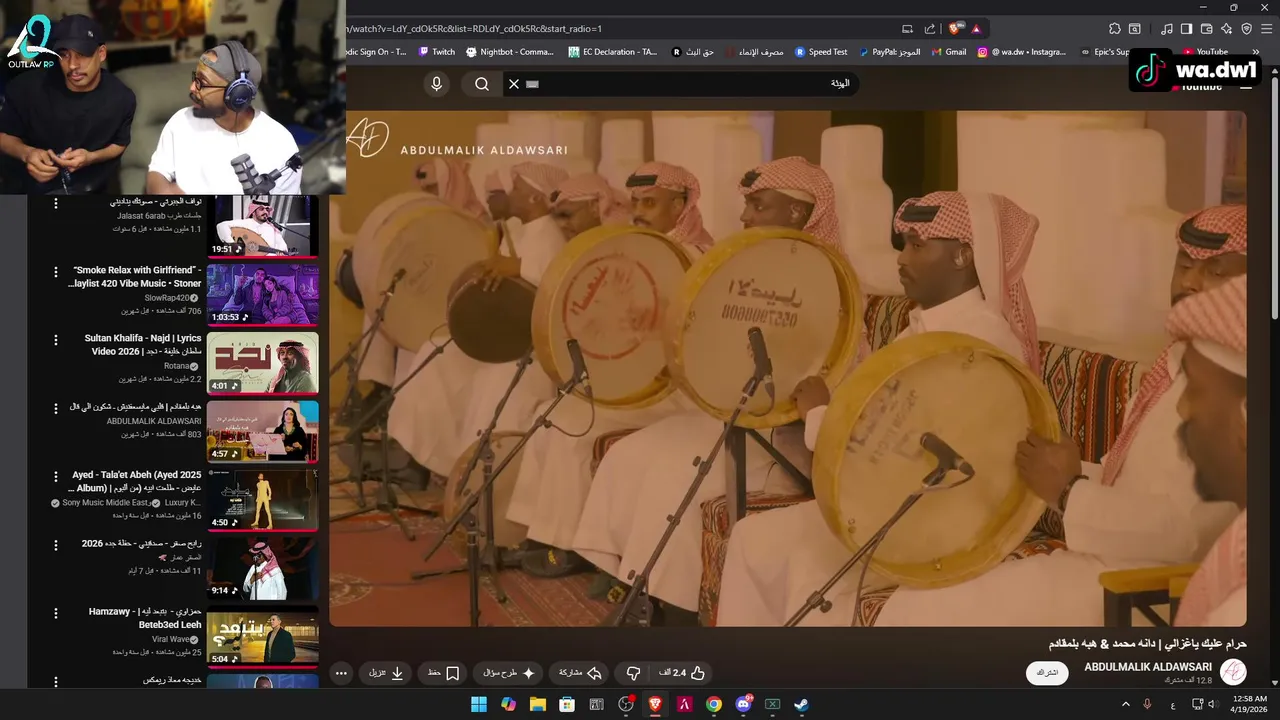Viewport: 1280px width, 720px height.
Task: Open ABDULMALIK ALDAWSARI channel name
Action: [x=1148, y=667]
